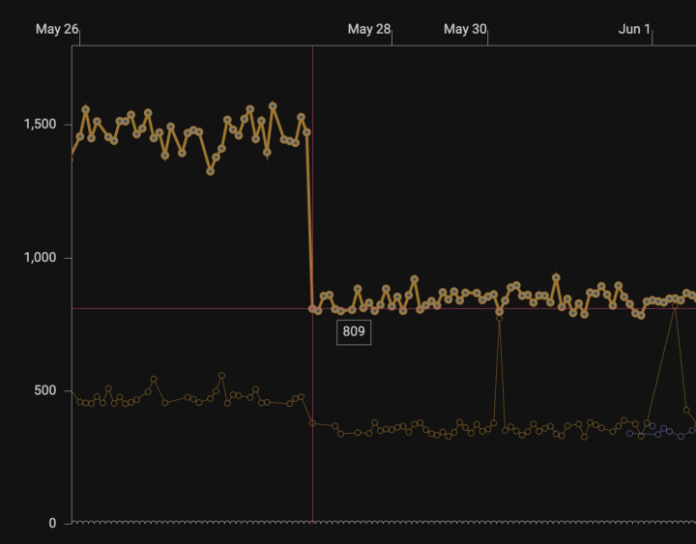
Task: Select thin line's highest point before May 28
Action: point(221,376)
